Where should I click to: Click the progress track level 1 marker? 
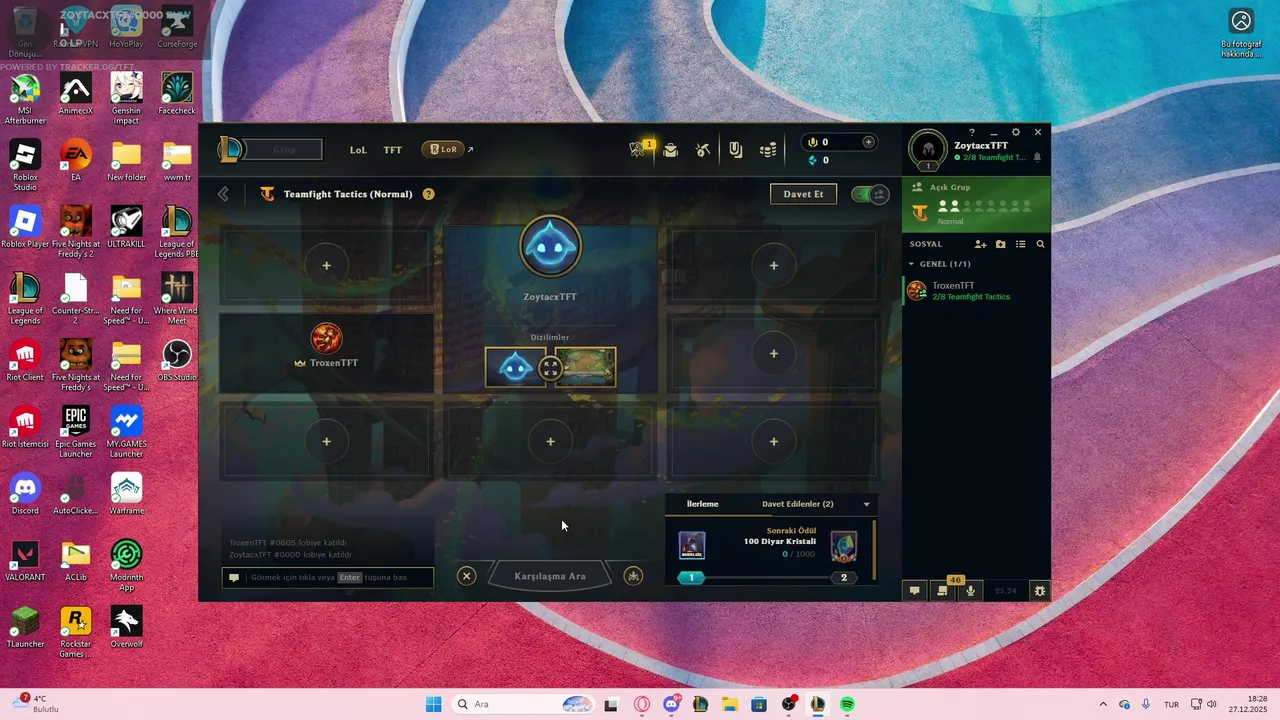[691, 578]
